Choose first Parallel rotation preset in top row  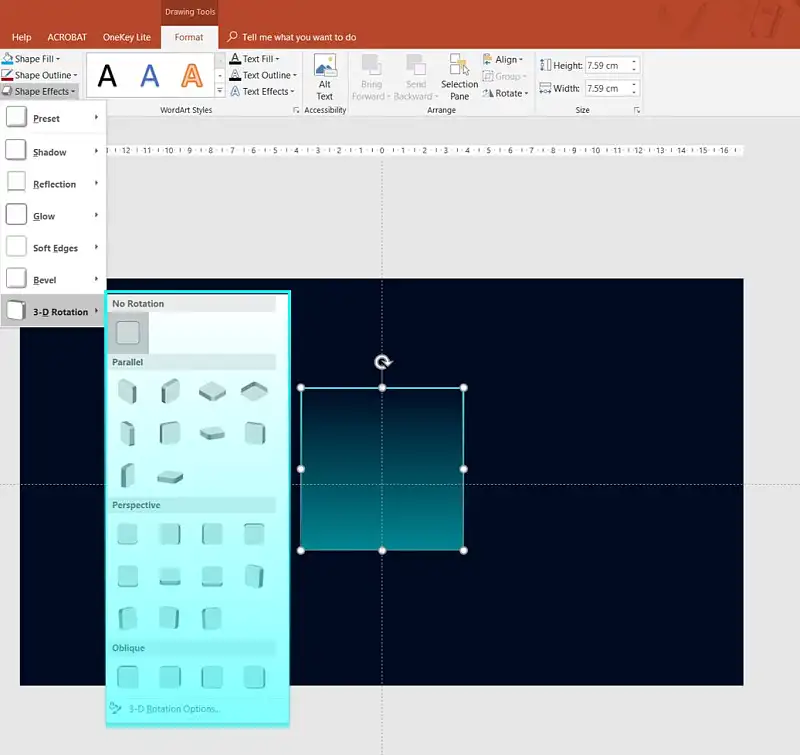point(128,391)
